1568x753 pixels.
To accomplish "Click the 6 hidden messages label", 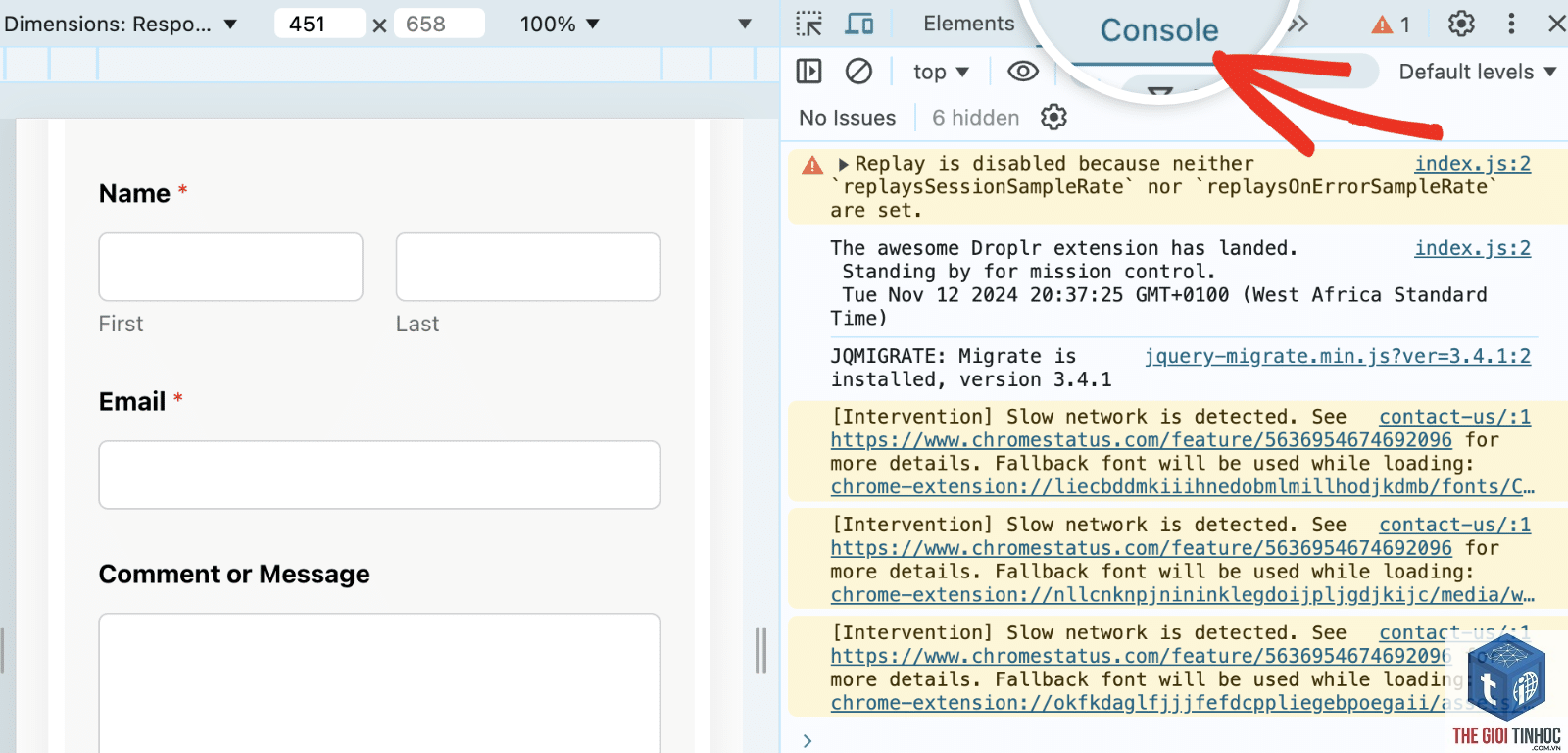I will click(x=976, y=118).
